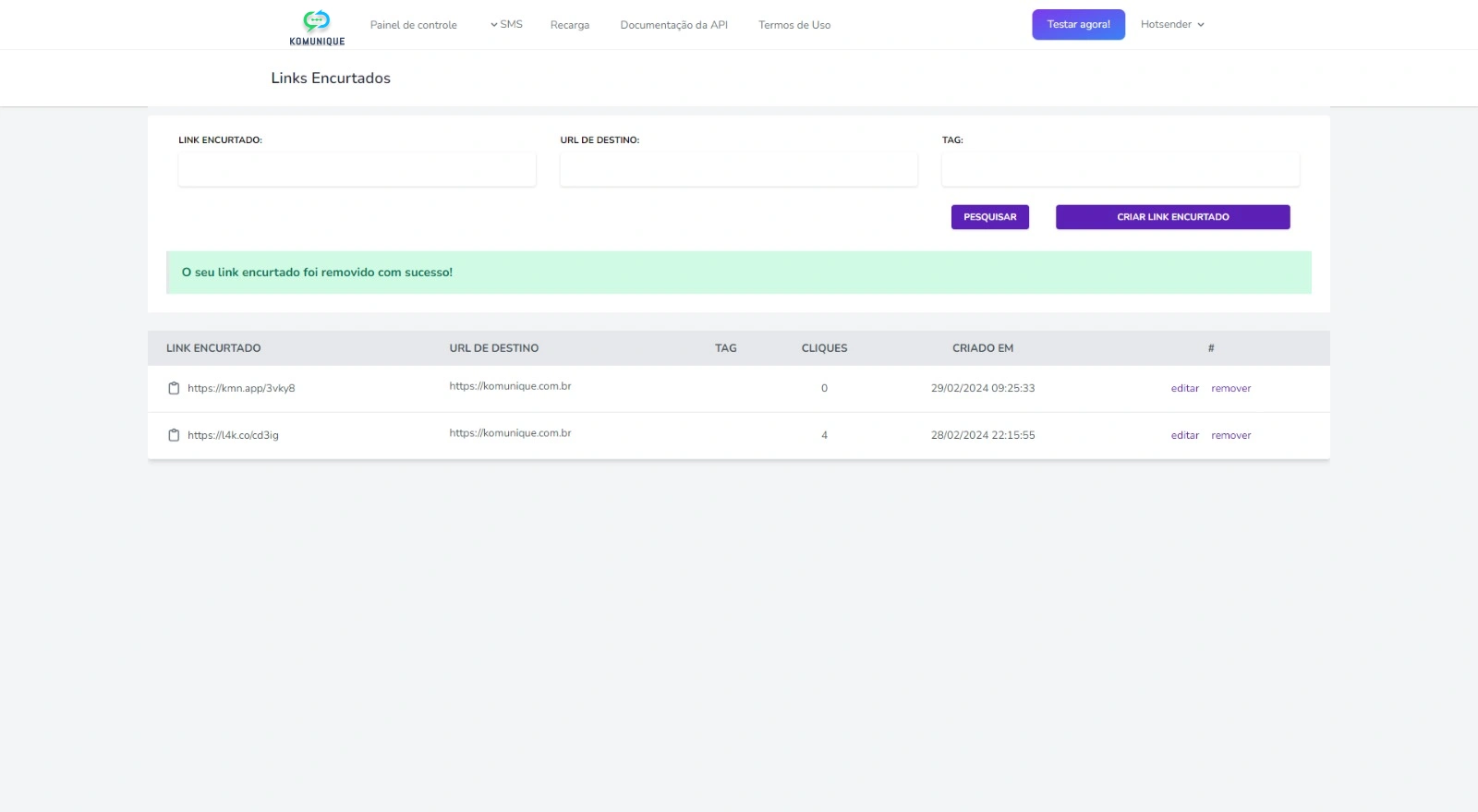Remove the l4k.co/cd3ig link

pos(1230,436)
